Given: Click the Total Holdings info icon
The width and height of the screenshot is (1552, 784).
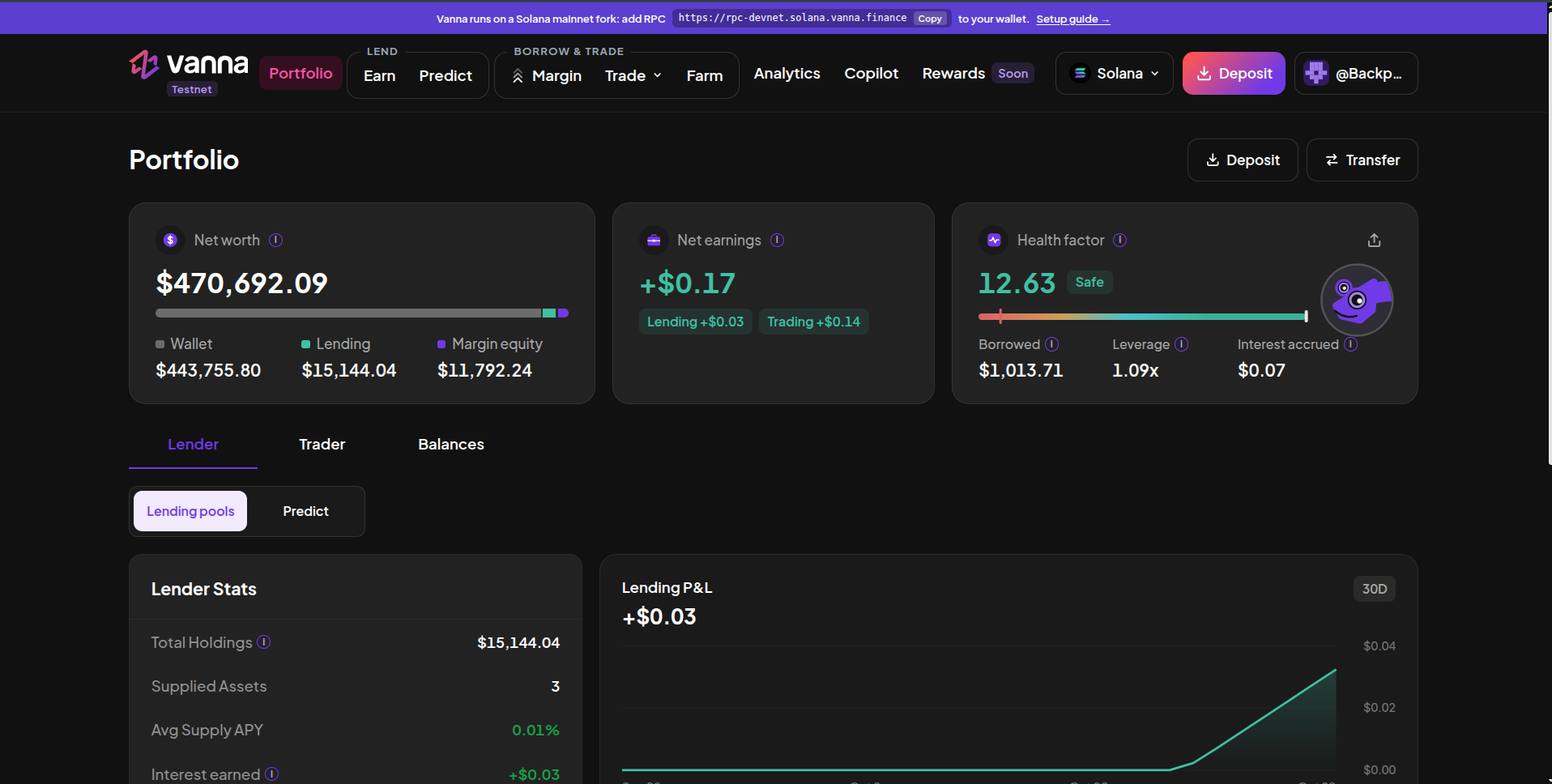Looking at the screenshot, I should coord(263,642).
